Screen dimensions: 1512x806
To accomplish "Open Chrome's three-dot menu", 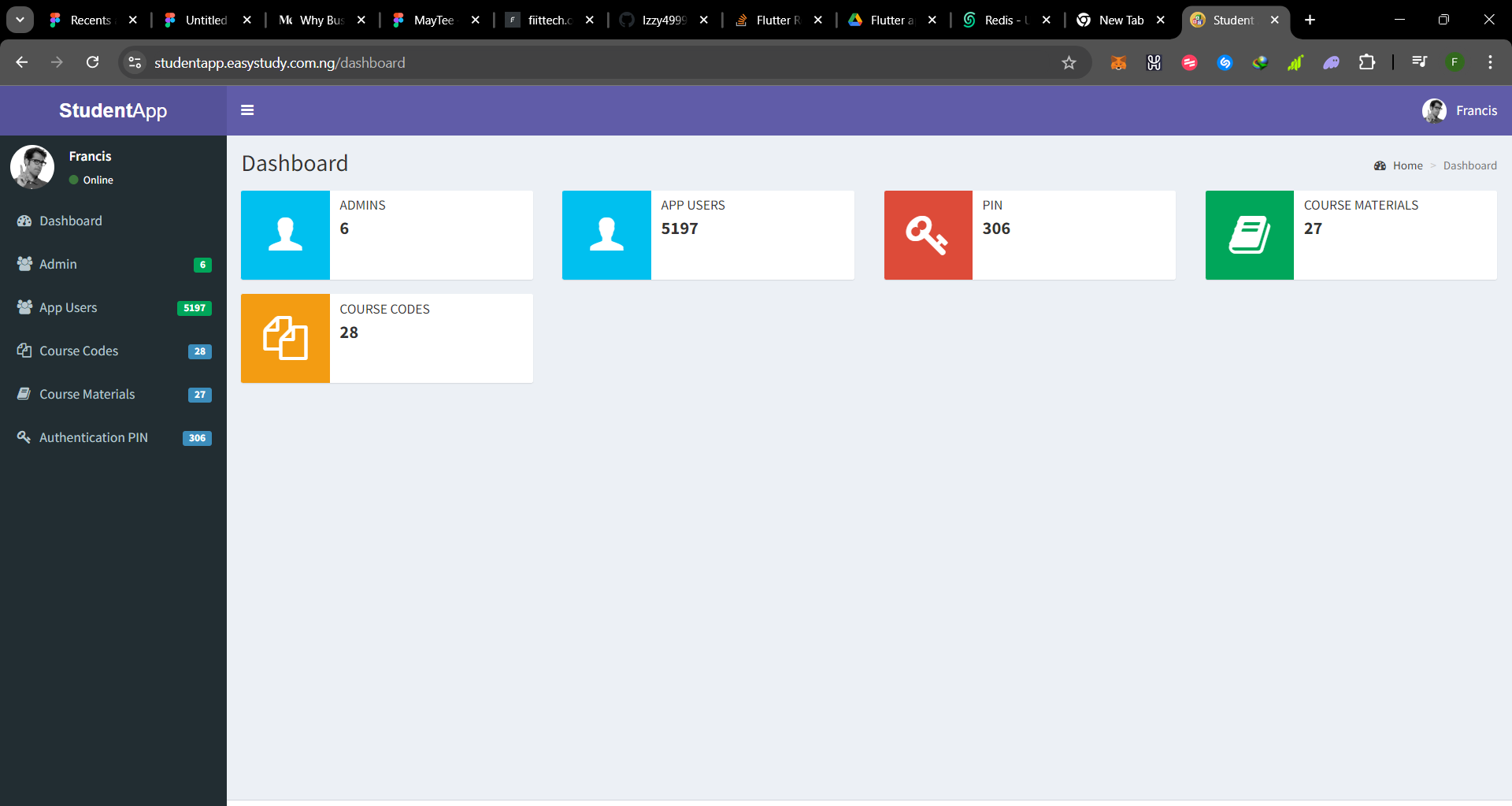I will [1490, 63].
